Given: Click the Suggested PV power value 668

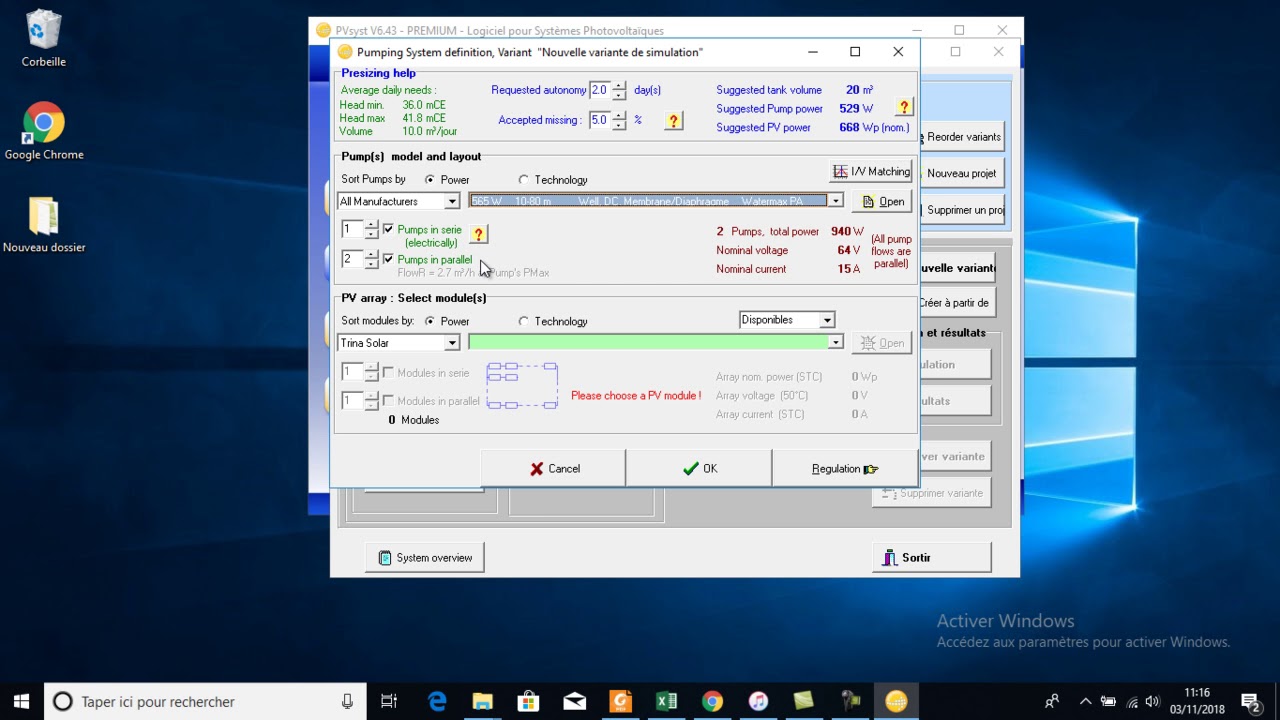Looking at the screenshot, I should [x=849, y=128].
